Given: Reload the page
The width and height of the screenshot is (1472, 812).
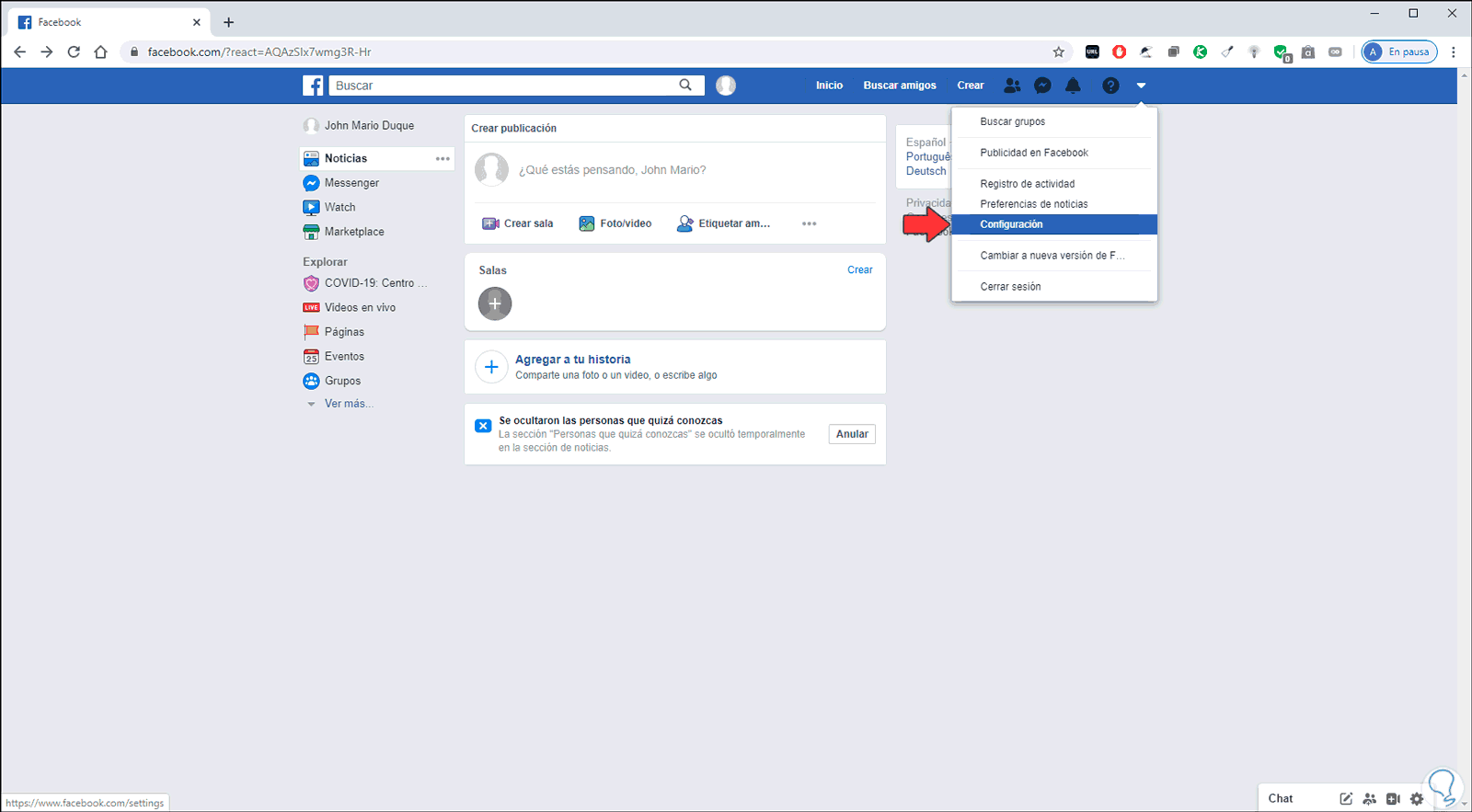Looking at the screenshot, I should click(74, 51).
